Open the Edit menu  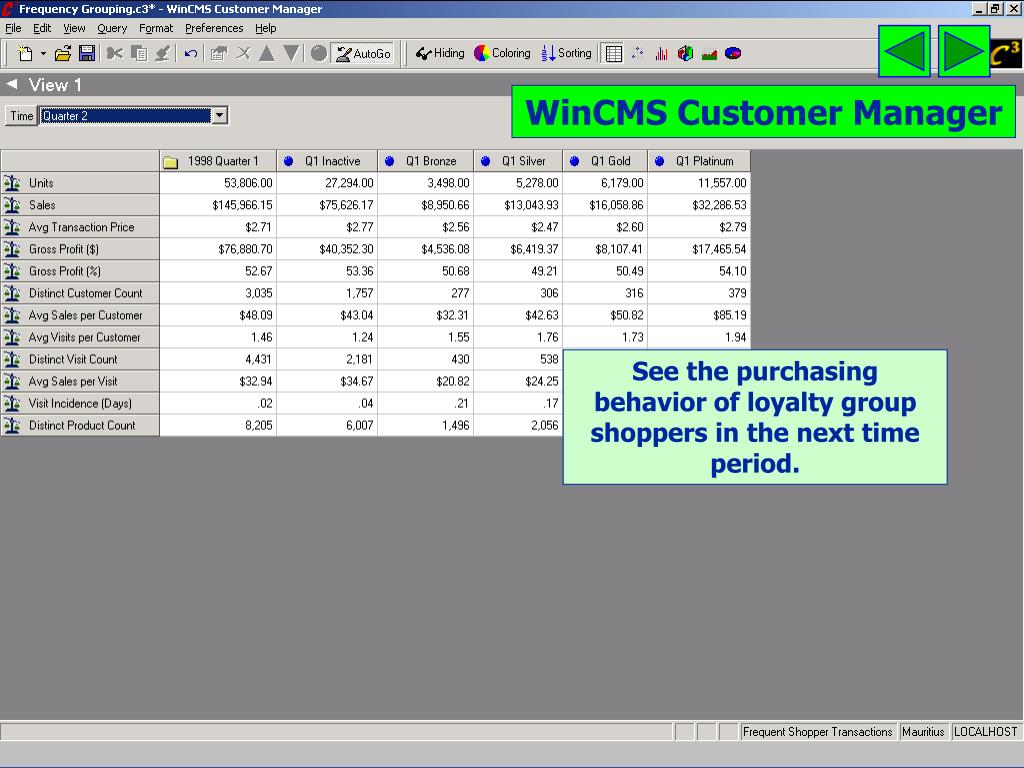pos(42,28)
